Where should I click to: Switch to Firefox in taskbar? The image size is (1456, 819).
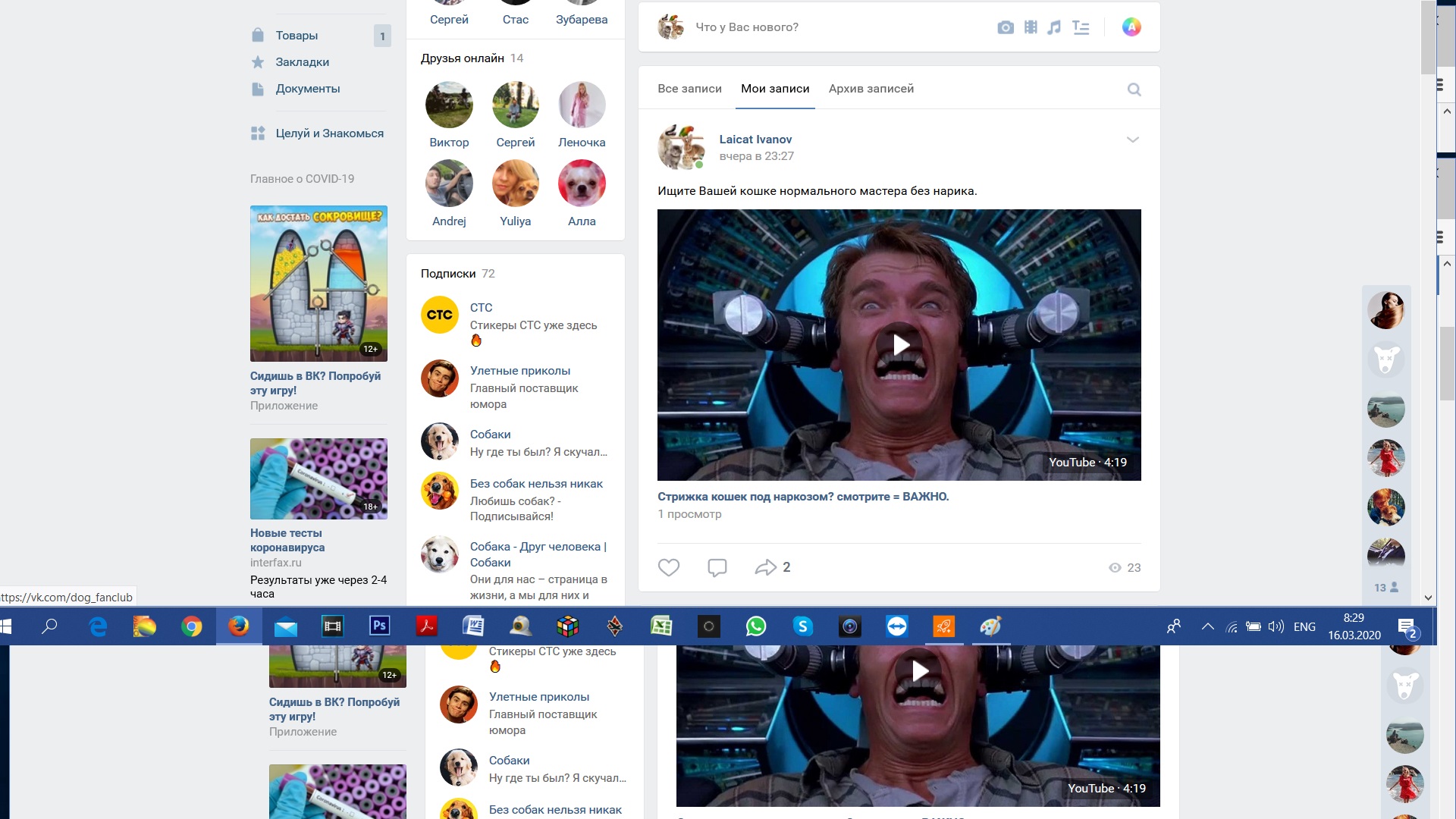pyautogui.click(x=239, y=626)
